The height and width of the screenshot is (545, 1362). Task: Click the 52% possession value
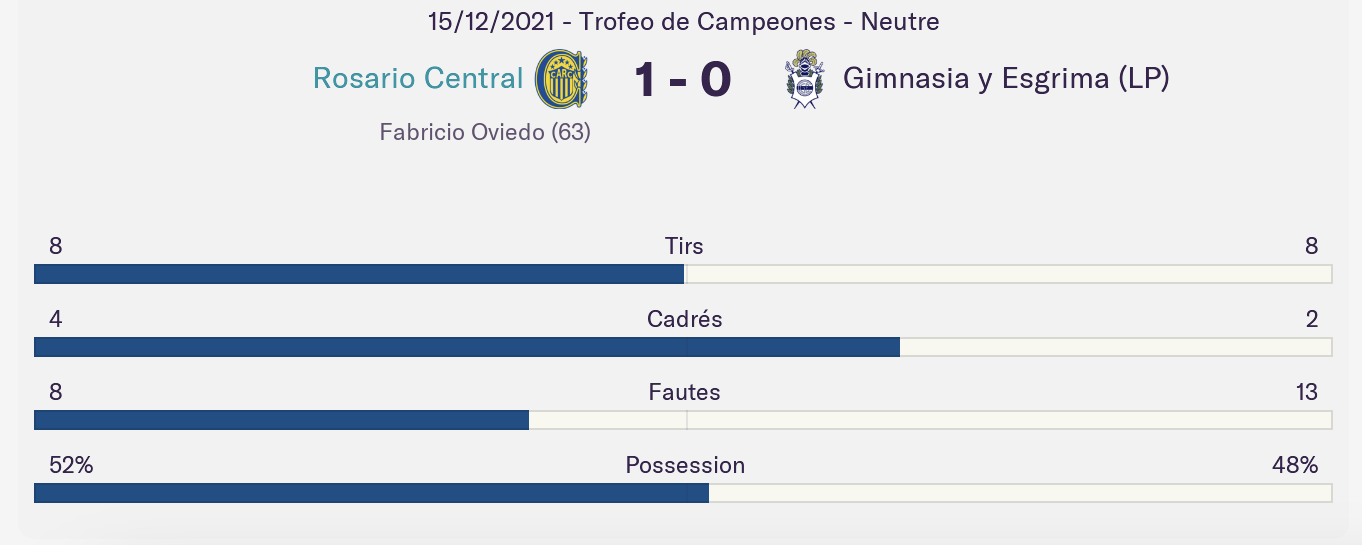pyautogui.click(x=71, y=465)
